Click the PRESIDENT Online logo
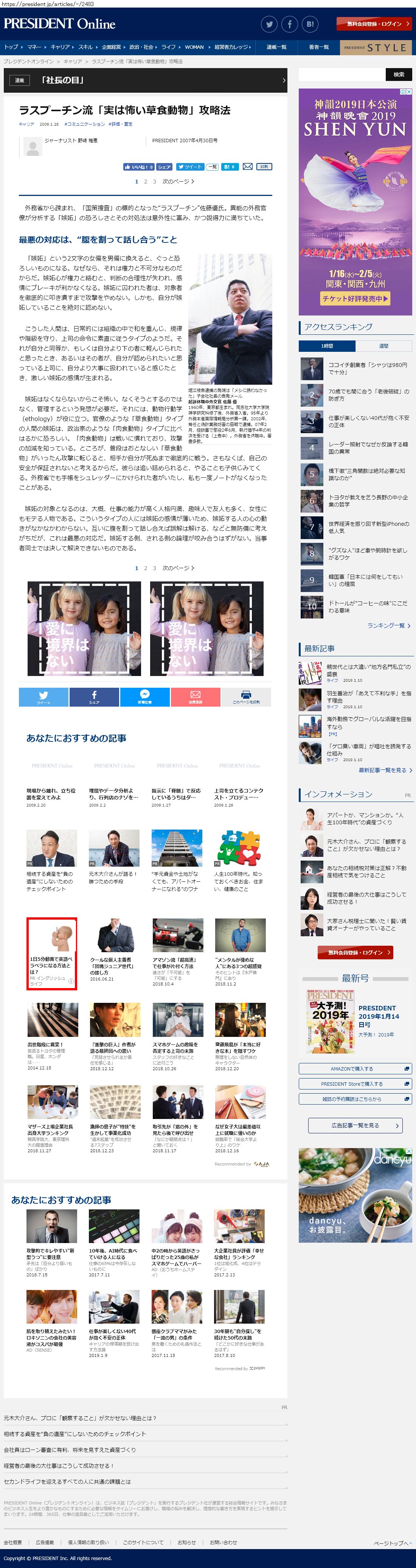The height and width of the screenshot is (1568, 416). pos(59,24)
